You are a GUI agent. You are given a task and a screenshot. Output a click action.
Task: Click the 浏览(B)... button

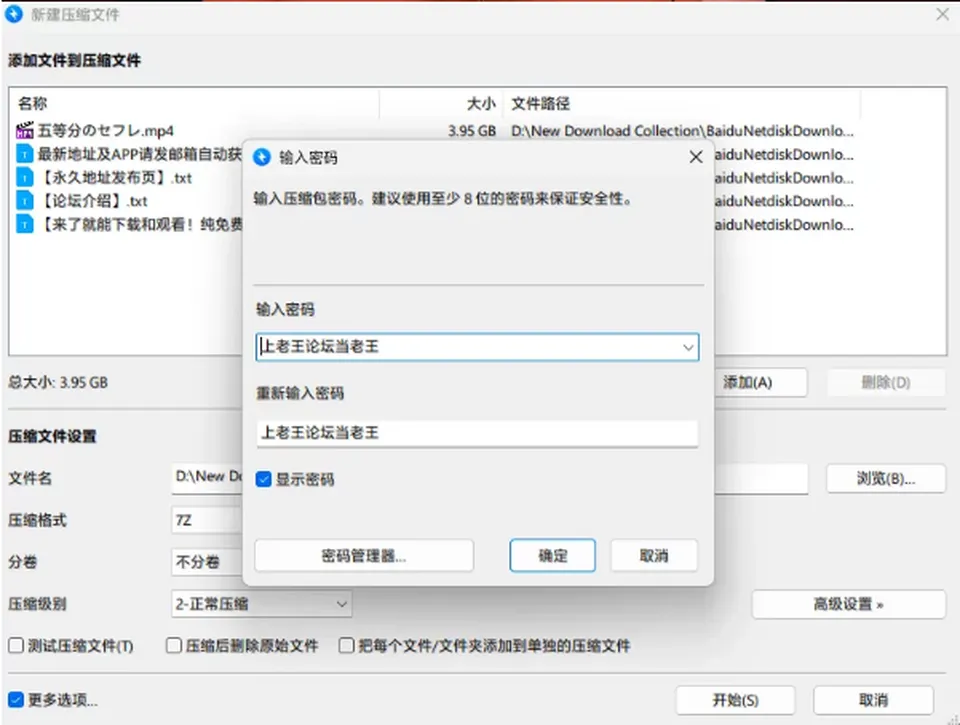pyautogui.click(x=886, y=478)
